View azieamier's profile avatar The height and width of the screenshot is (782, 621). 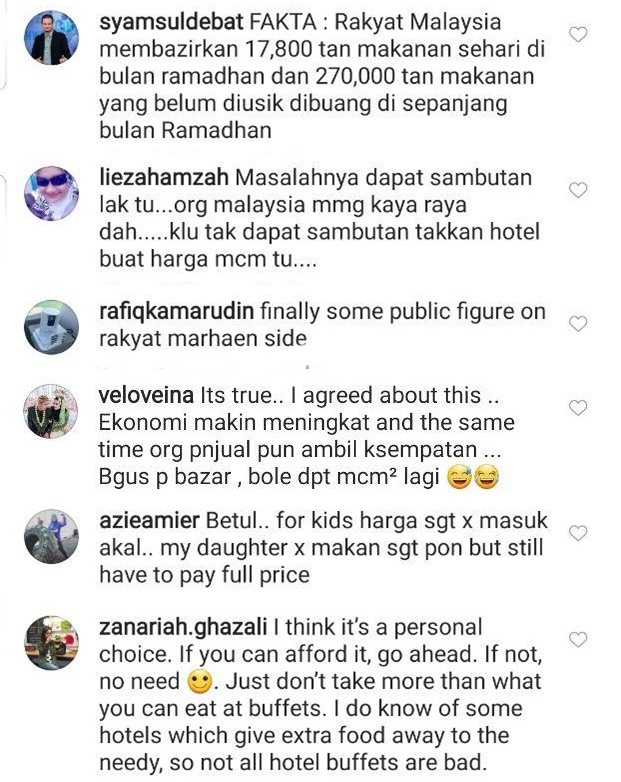(51, 537)
